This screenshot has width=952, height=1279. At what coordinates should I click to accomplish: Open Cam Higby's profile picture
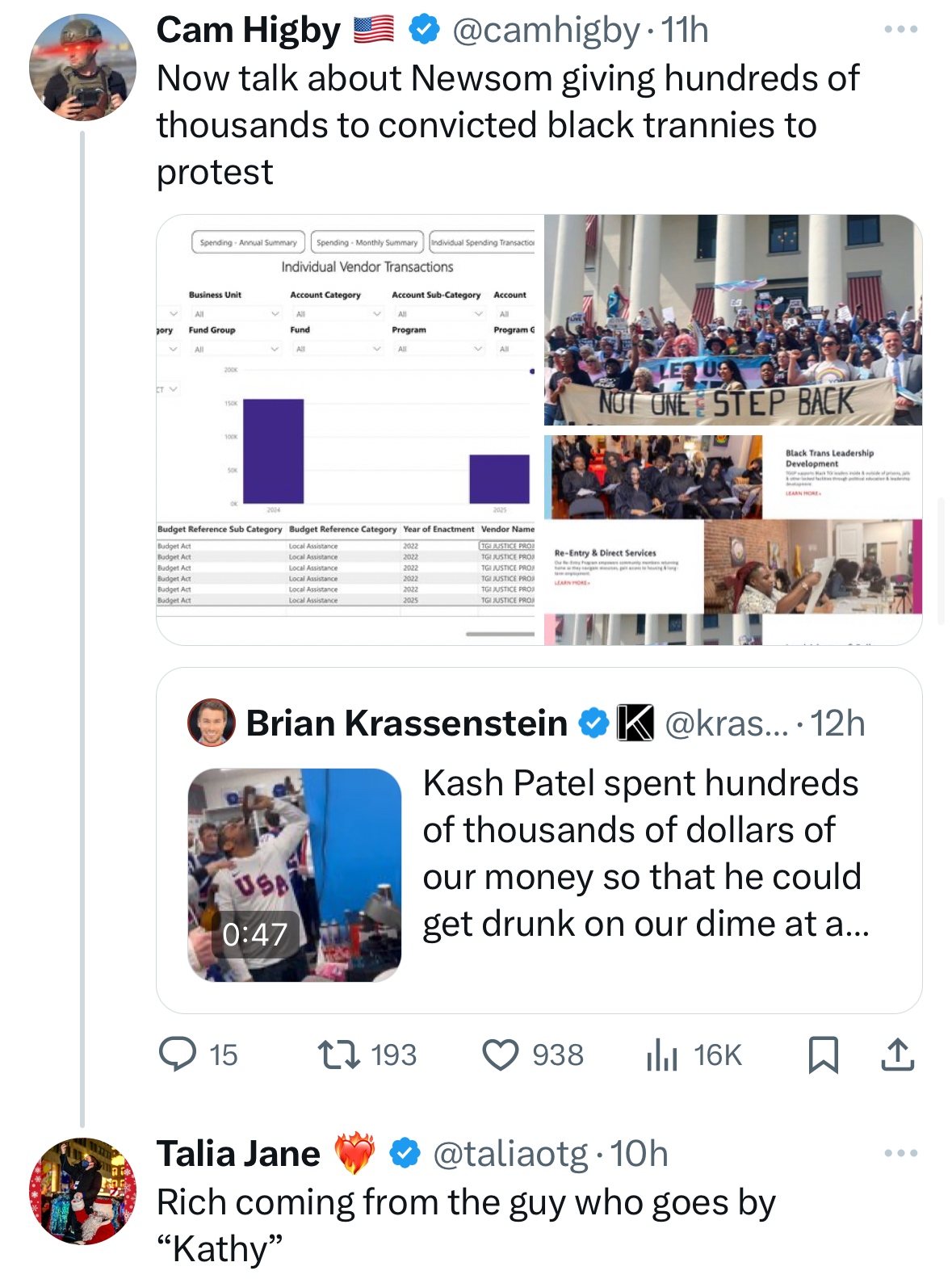[x=82, y=67]
